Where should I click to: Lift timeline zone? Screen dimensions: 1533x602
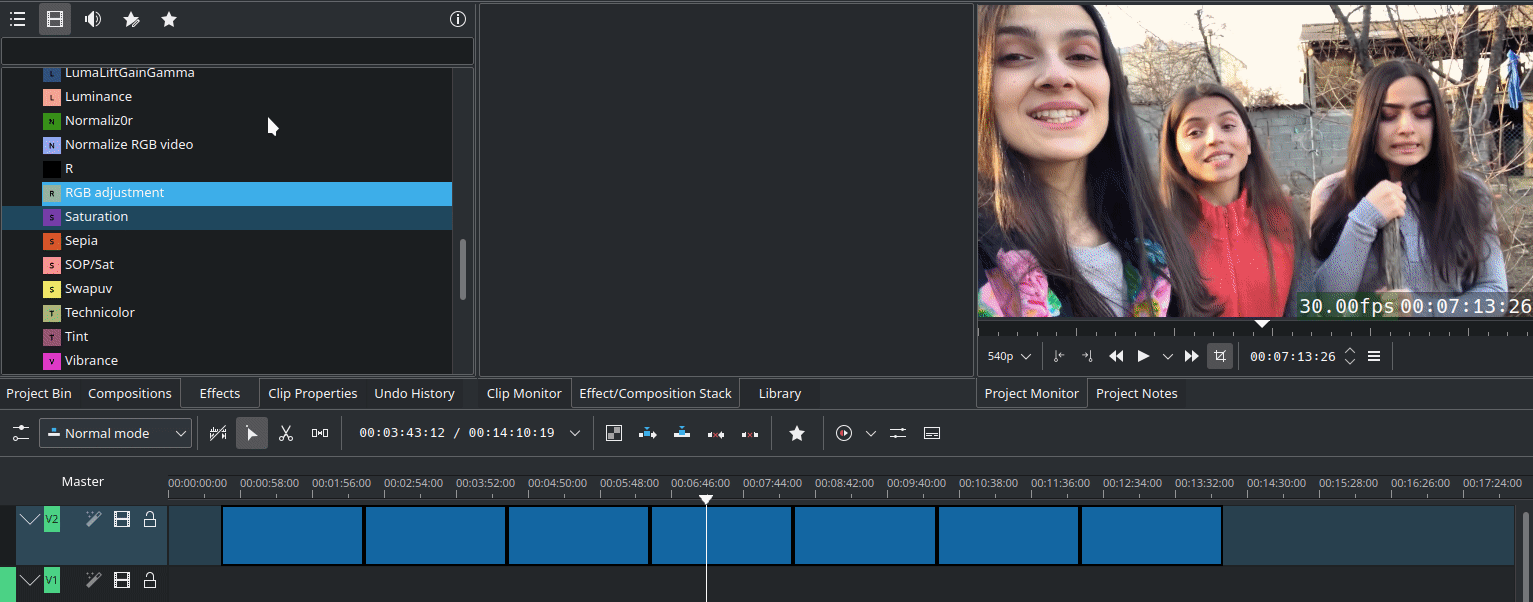pos(750,433)
